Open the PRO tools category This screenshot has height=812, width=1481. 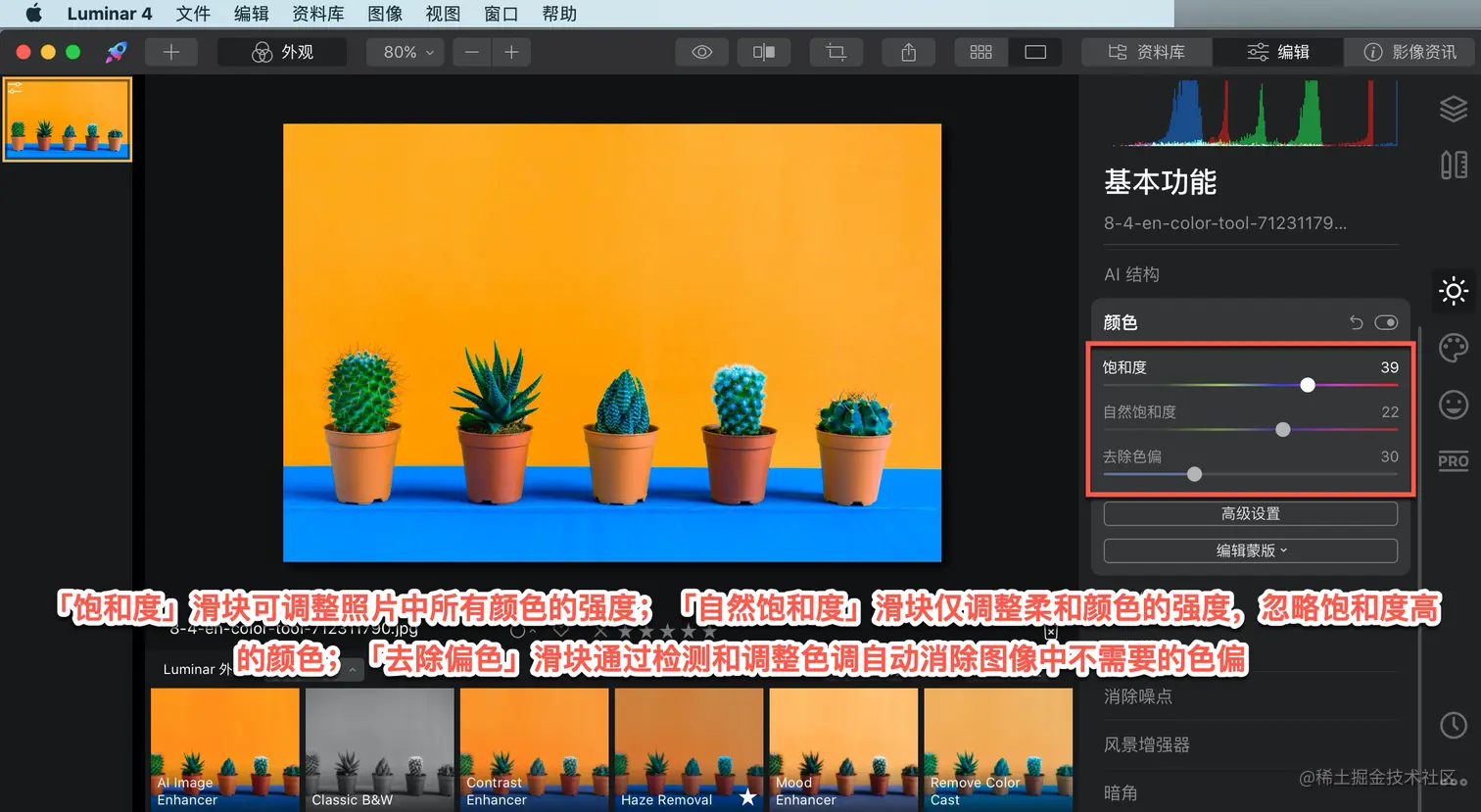click(x=1454, y=460)
